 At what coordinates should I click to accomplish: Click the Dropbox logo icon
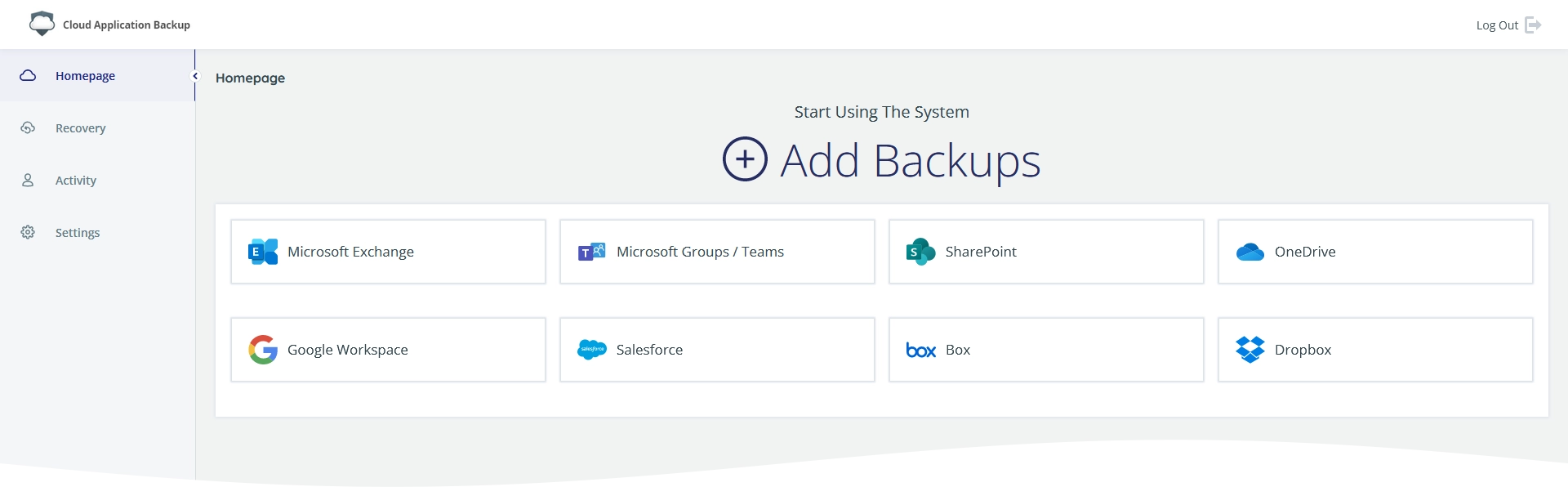(x=1250, y=350)
